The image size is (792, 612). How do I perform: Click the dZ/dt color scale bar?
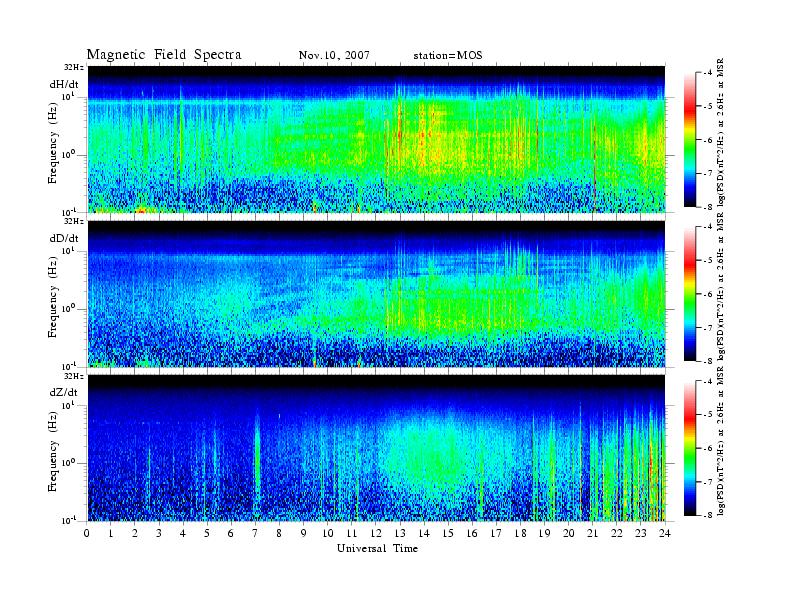(x=690, y=448)
